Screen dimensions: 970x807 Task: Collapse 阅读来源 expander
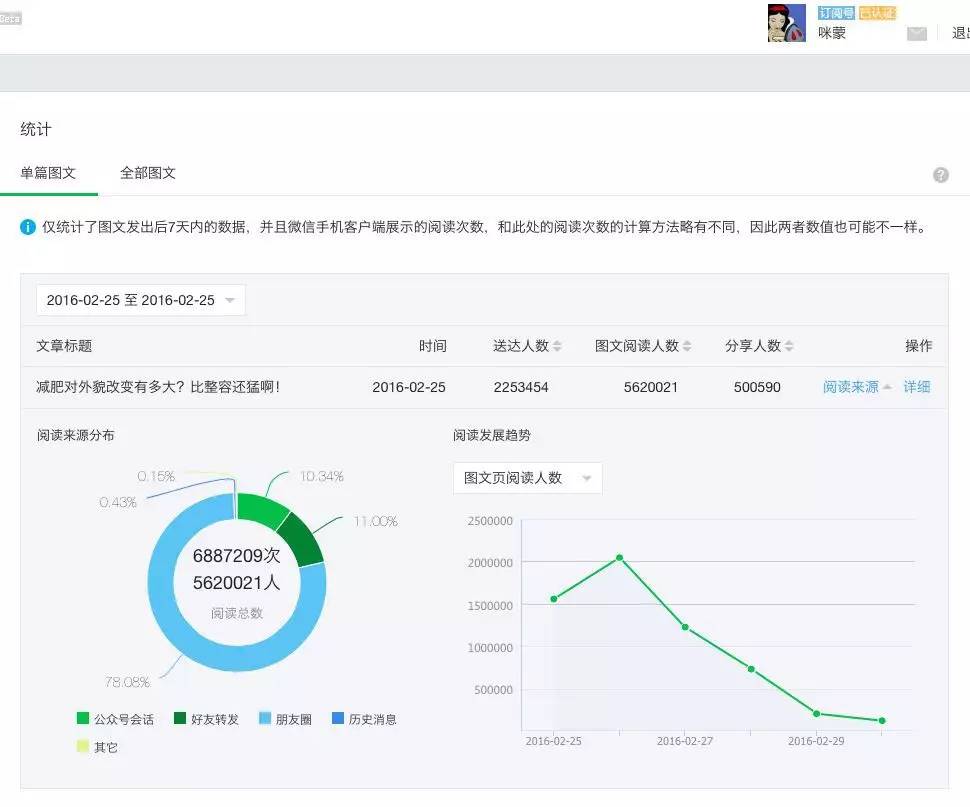[857, 387]
